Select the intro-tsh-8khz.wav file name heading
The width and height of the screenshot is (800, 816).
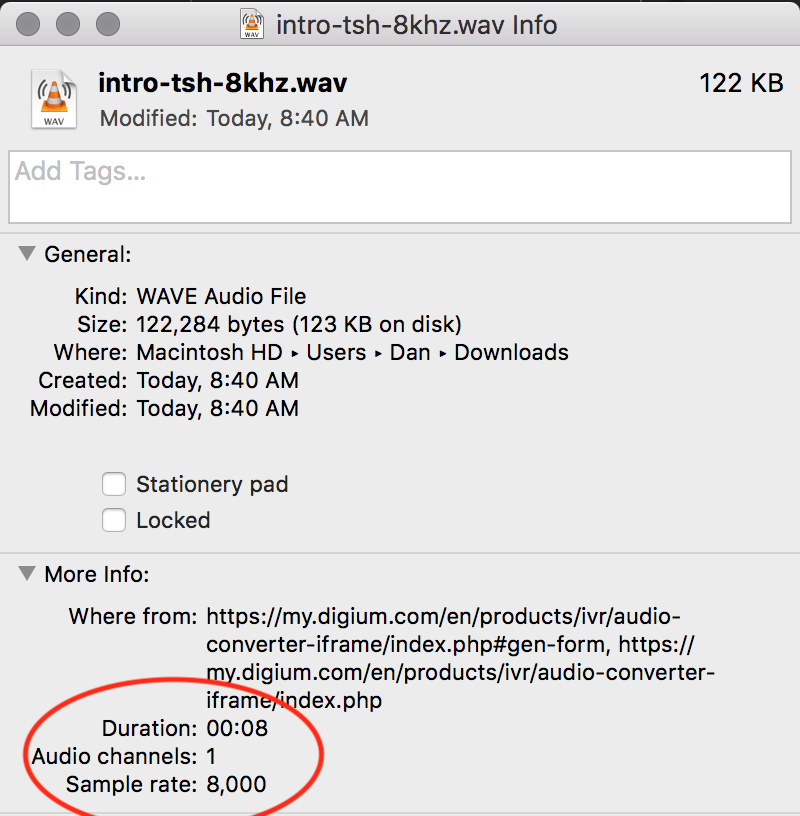tap(223, 83)
